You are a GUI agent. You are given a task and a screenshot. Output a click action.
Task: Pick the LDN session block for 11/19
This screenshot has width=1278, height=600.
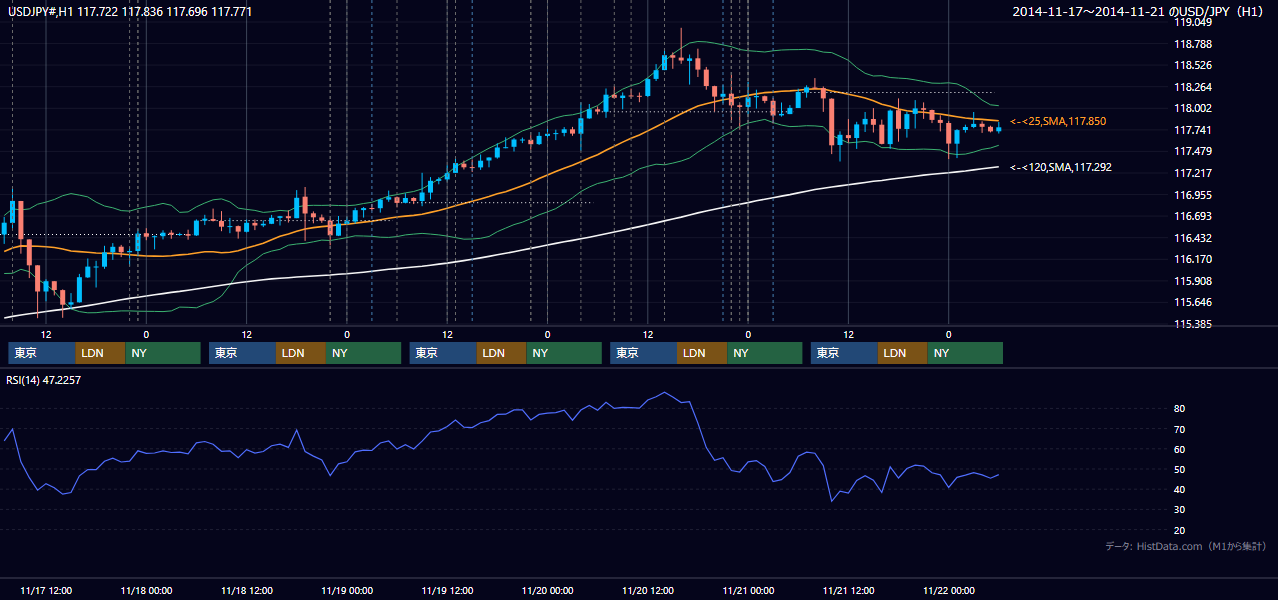coord(502,353)
